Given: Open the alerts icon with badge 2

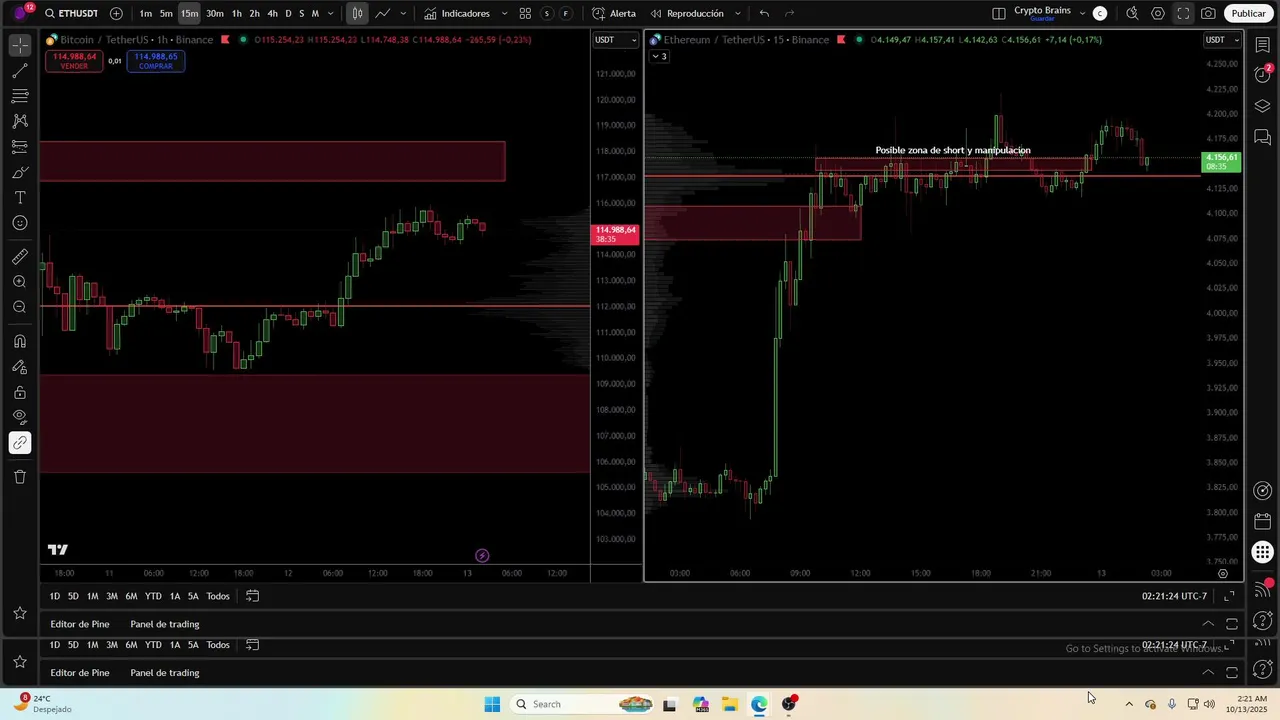Looking at the screenshot, I should pyautogui.click(x=1263, y=75).
